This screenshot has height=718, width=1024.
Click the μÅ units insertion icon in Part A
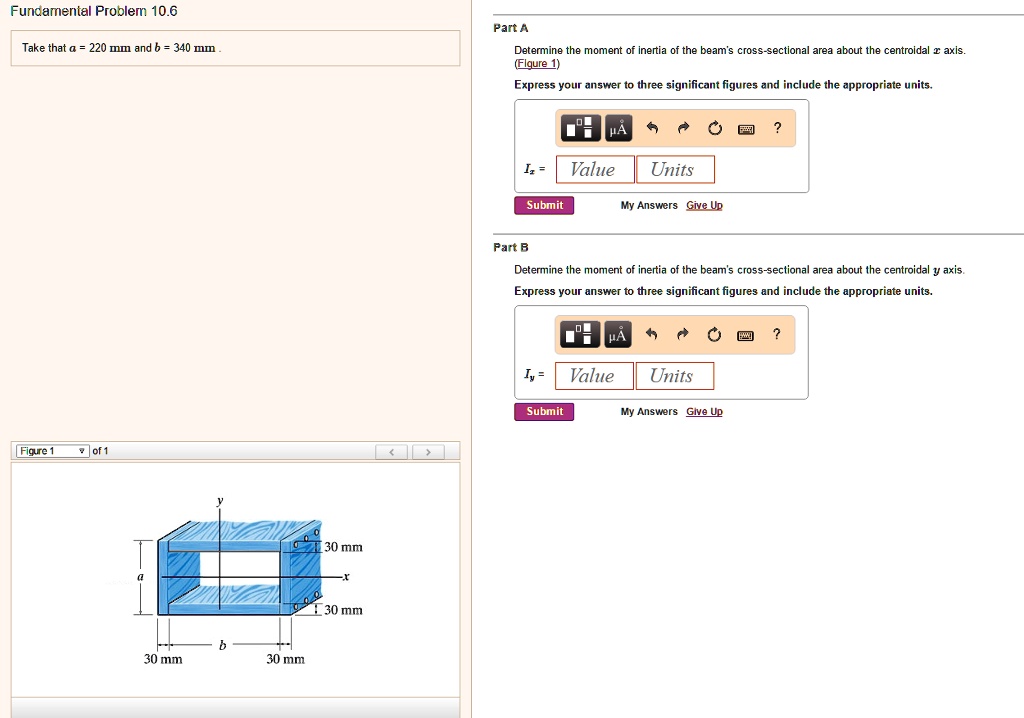point(618,128)
